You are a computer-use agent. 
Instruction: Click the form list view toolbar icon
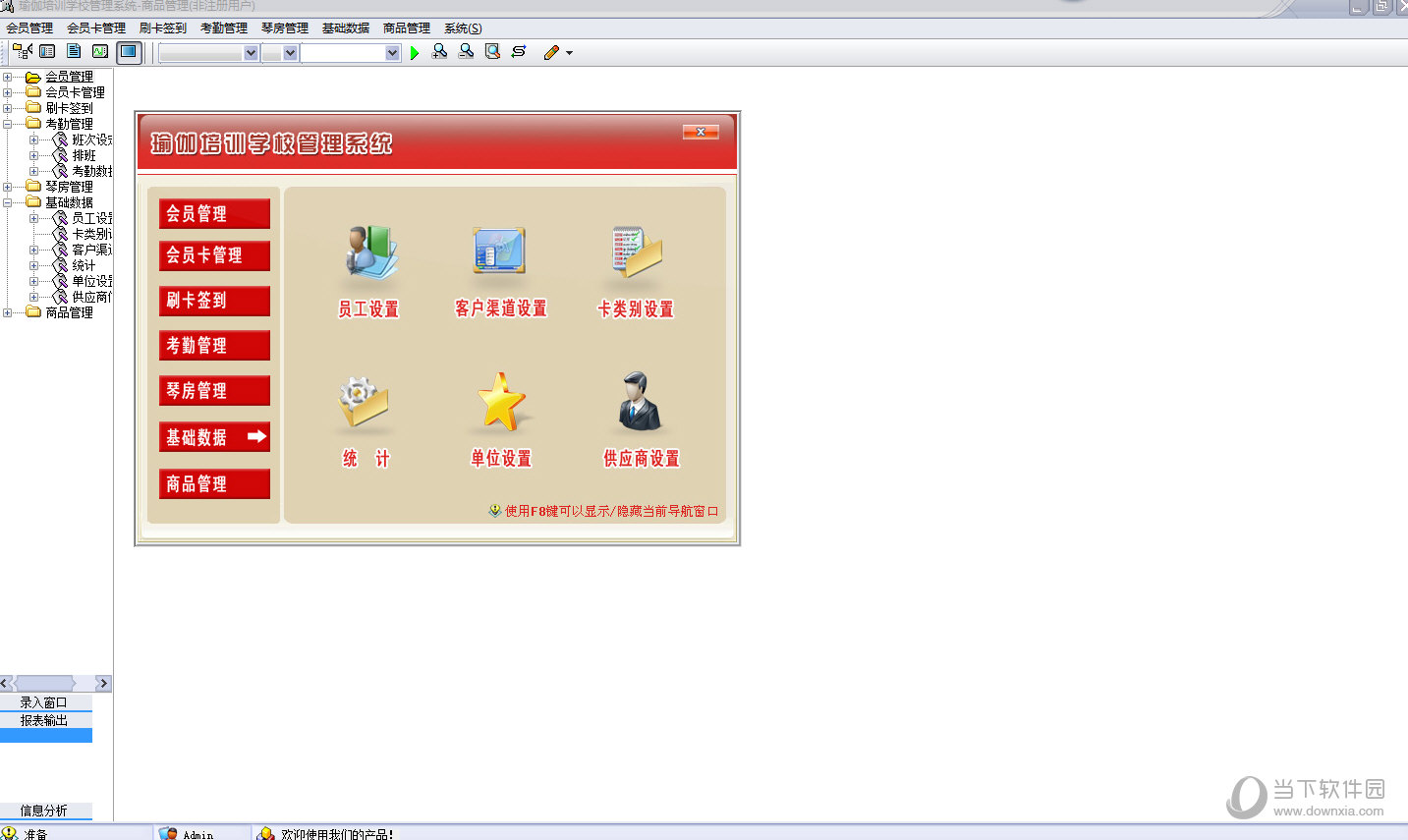point(47,52)
